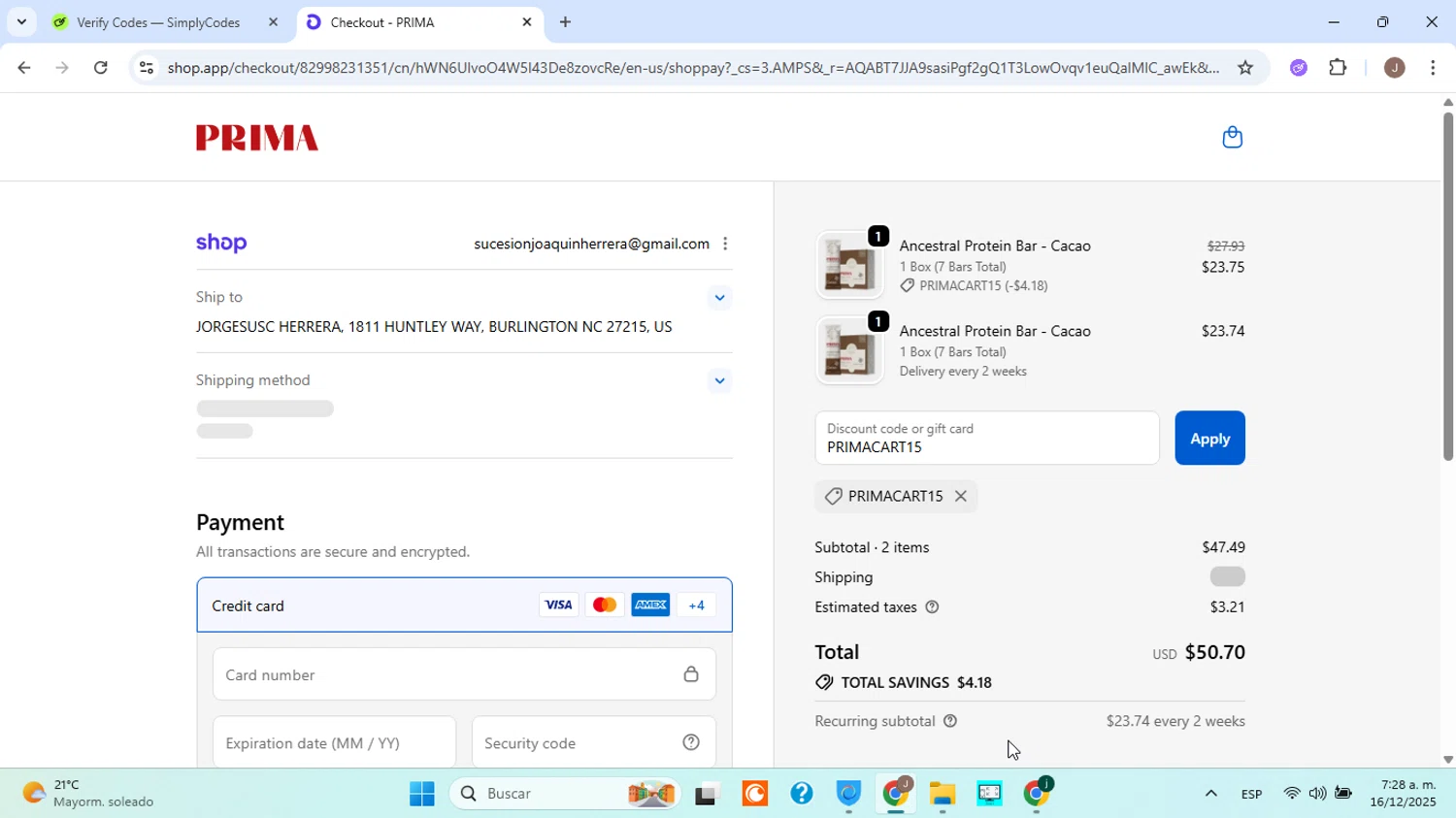Open the blue shield app in taskbar

pyautogui.click(x=849, y=795)
